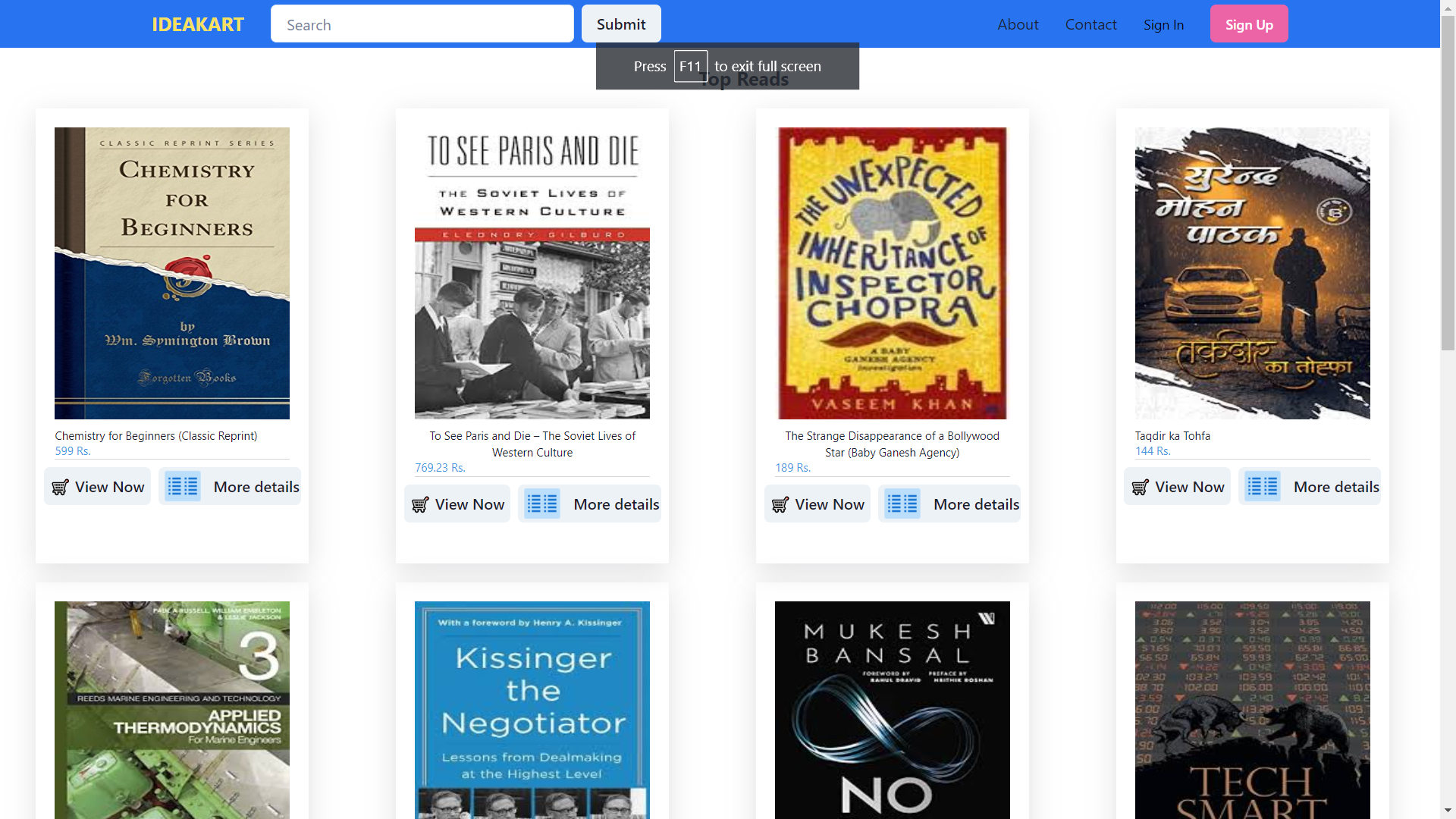Open Kissinger the Negotiator book cover
The height and width of the screenshot is (819, 1456).
(x=532, y=709)
